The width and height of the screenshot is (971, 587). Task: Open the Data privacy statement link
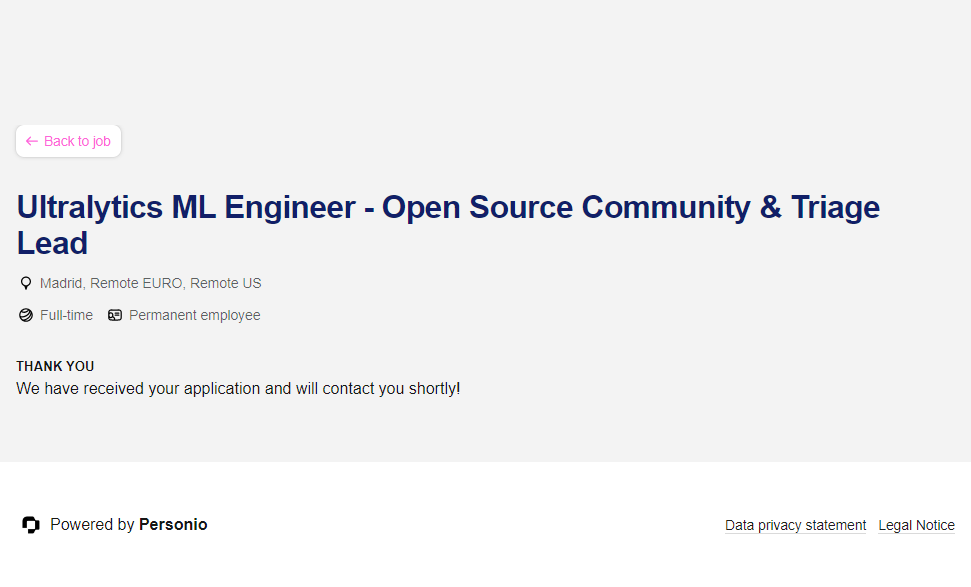coord(795,525)
